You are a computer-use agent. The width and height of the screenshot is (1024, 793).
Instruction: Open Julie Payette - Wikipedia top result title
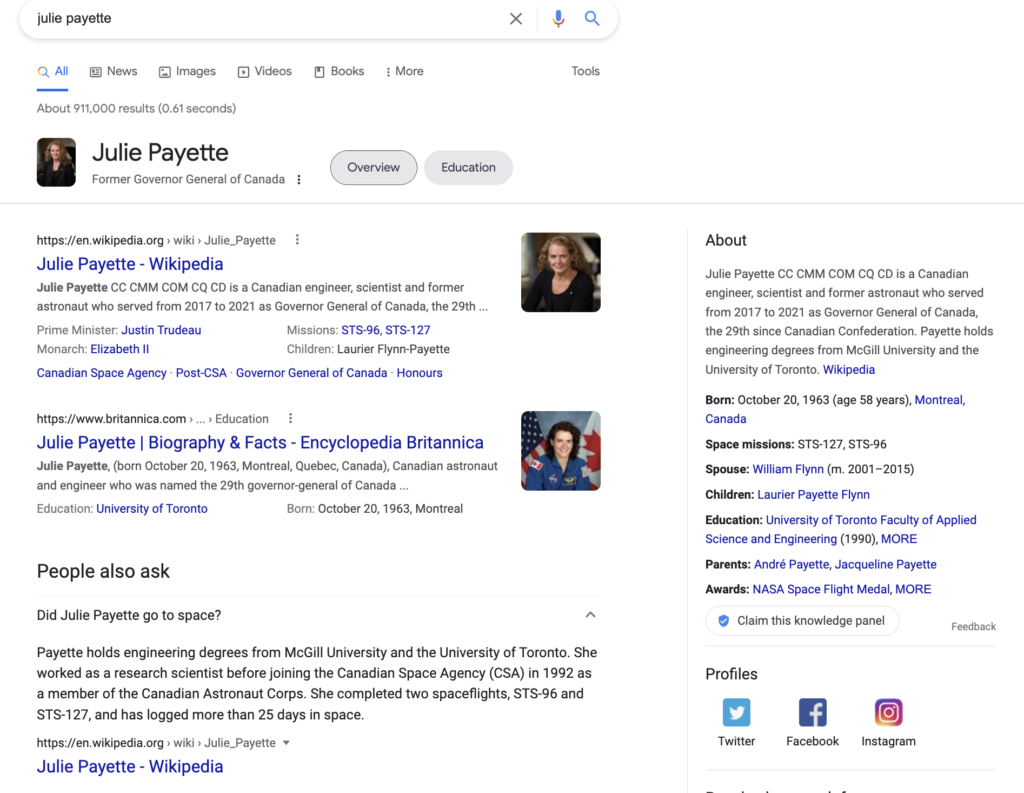tap(130, 264)
